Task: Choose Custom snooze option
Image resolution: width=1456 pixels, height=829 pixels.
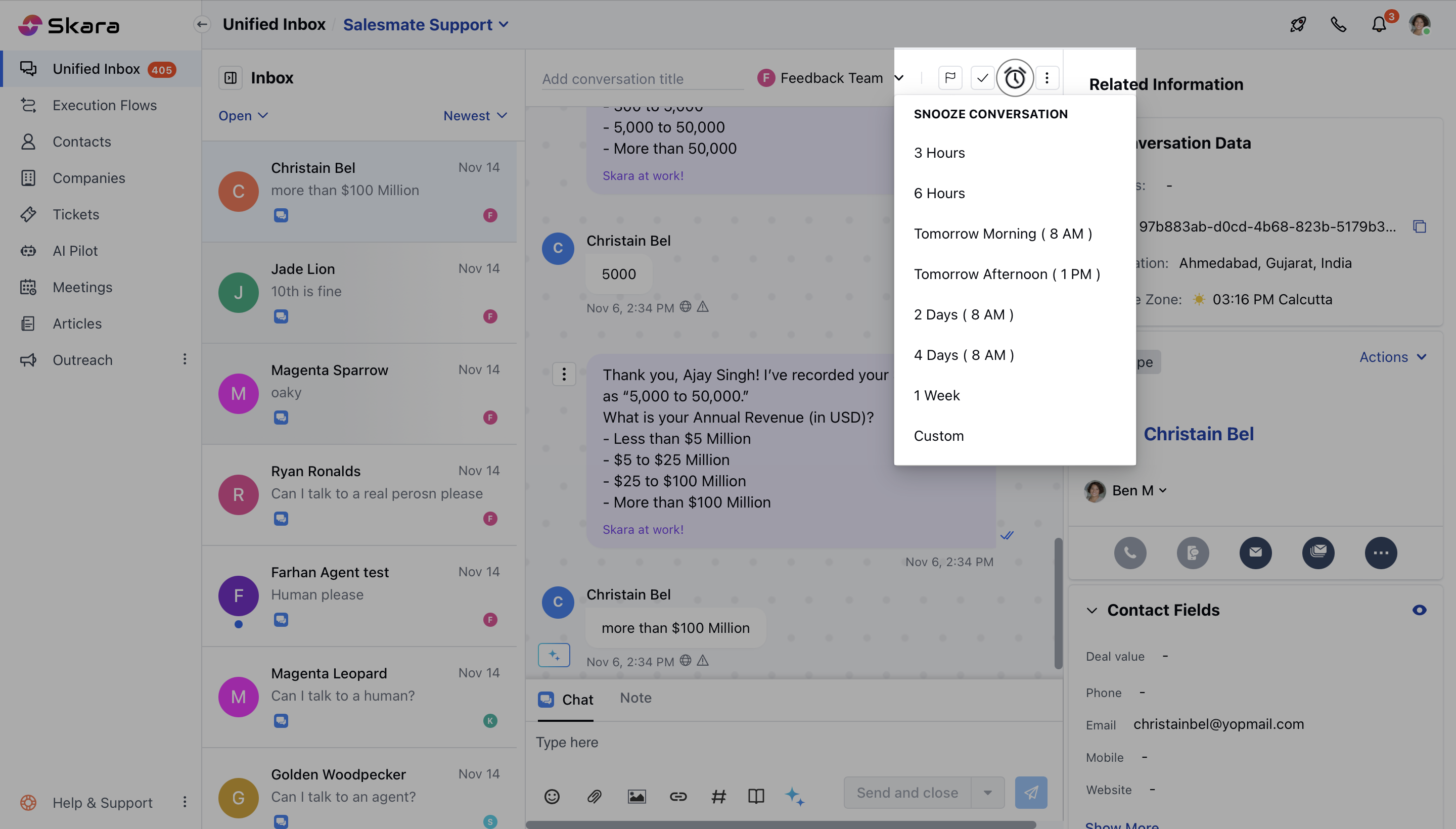Action: [938, 436]
